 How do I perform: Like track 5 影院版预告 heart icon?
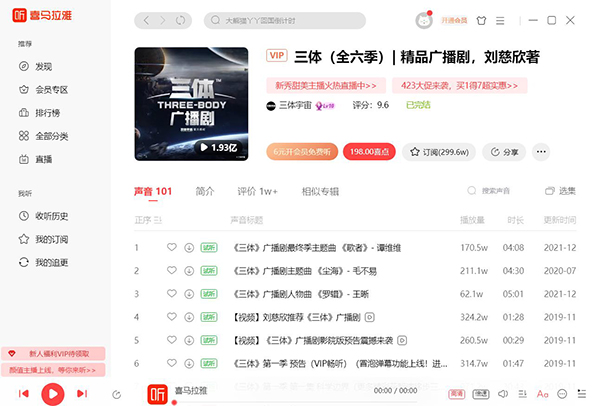point(172,340)
